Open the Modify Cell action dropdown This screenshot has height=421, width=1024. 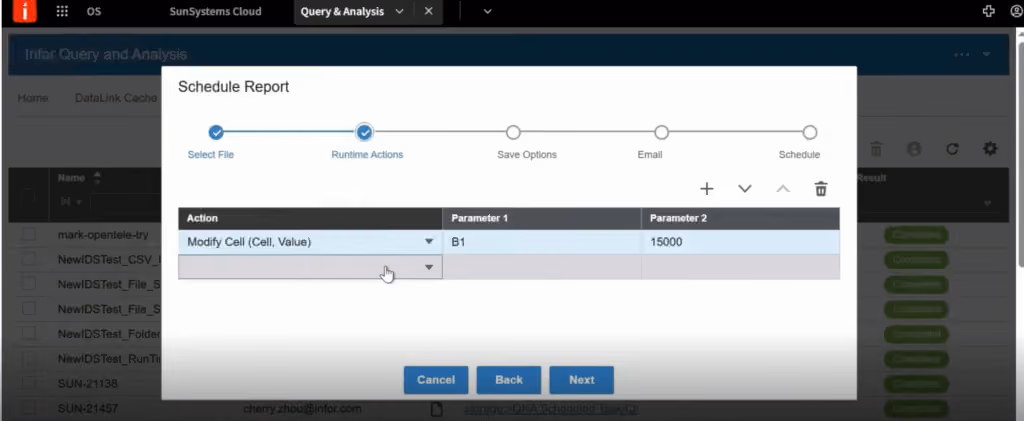429,242
